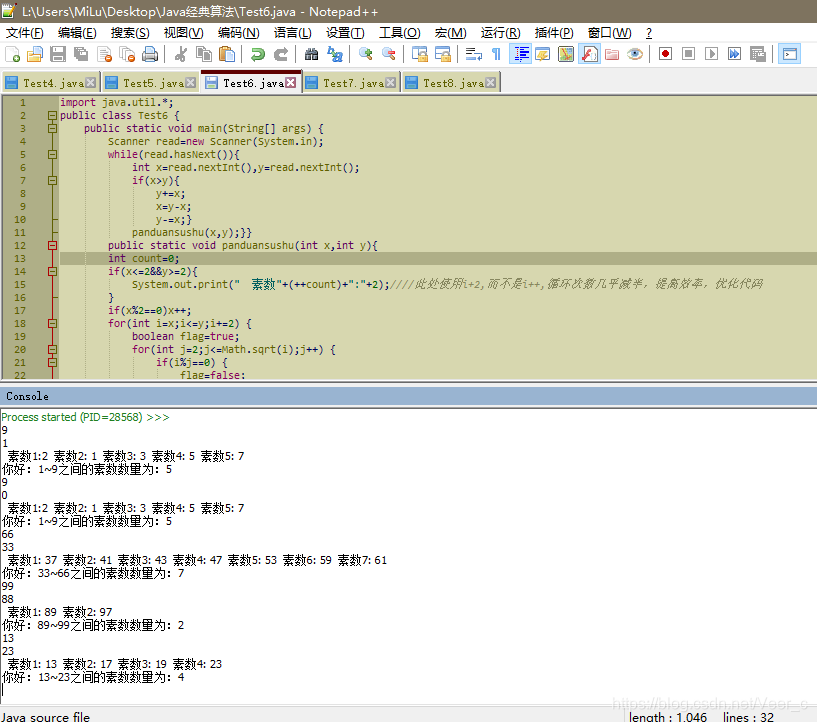This screenshot has width=817, height=722.
Task: Save the current file with the floppy icon
Action: [x=58, y=54]
